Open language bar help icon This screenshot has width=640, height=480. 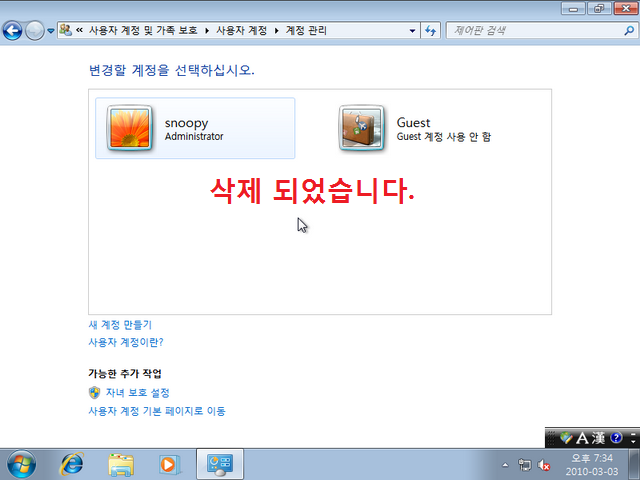[x=616, y=438]
